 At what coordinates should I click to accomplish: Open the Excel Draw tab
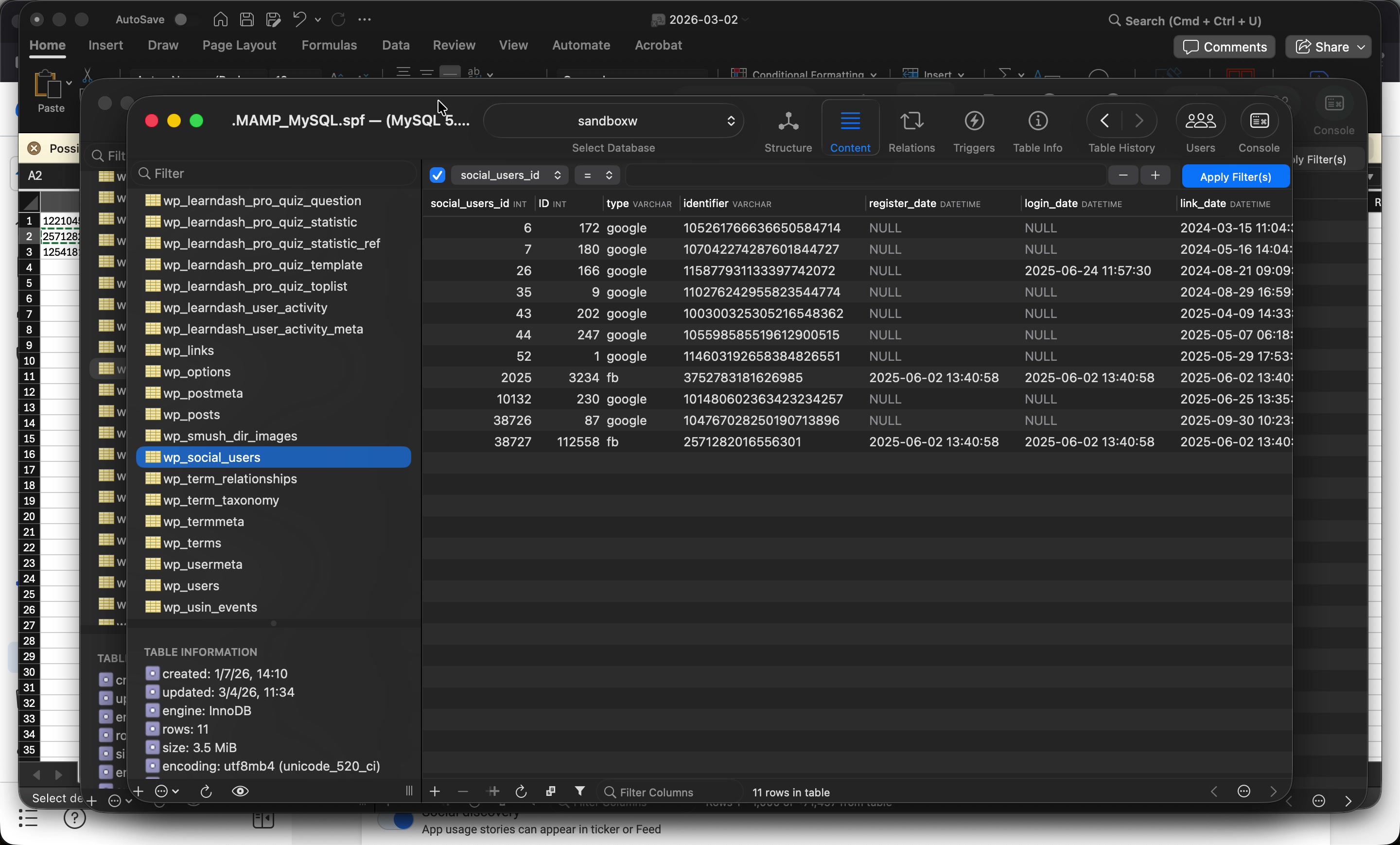[163, 45]
